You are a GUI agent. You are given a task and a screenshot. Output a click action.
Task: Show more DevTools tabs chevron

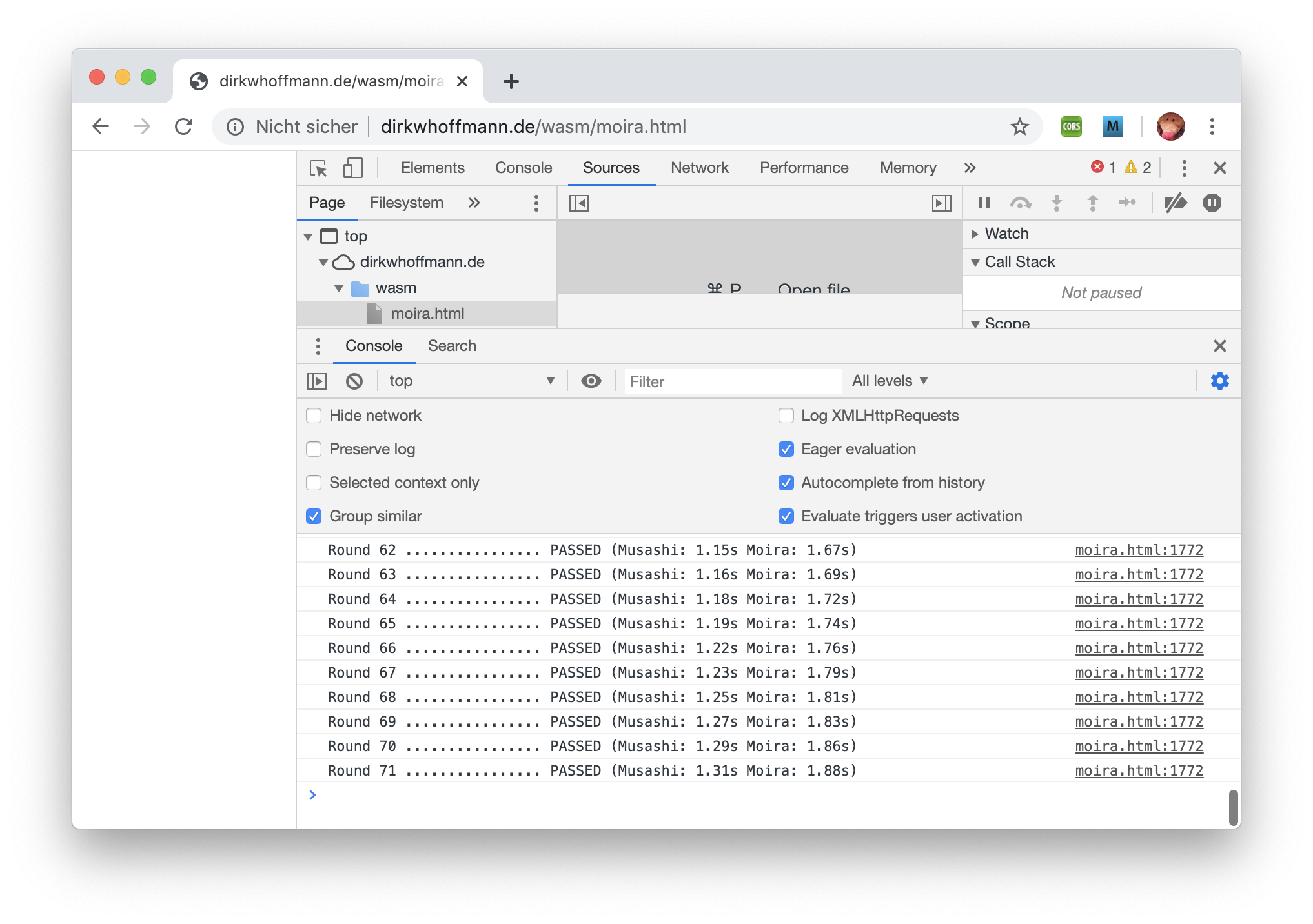970,168
